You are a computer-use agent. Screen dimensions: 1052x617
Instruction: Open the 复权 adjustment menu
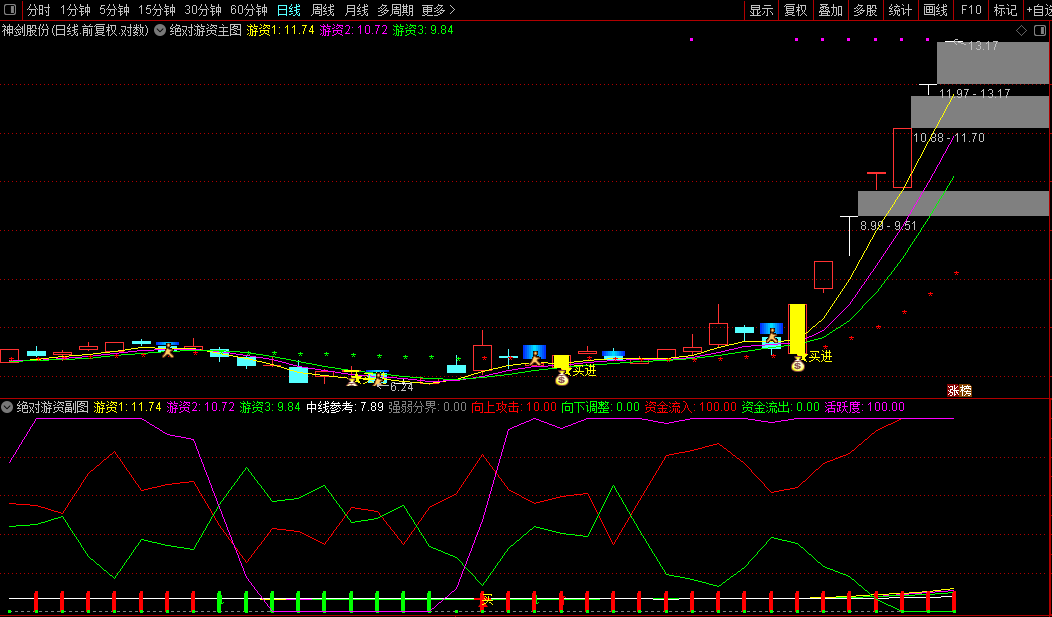click(796, 10)
